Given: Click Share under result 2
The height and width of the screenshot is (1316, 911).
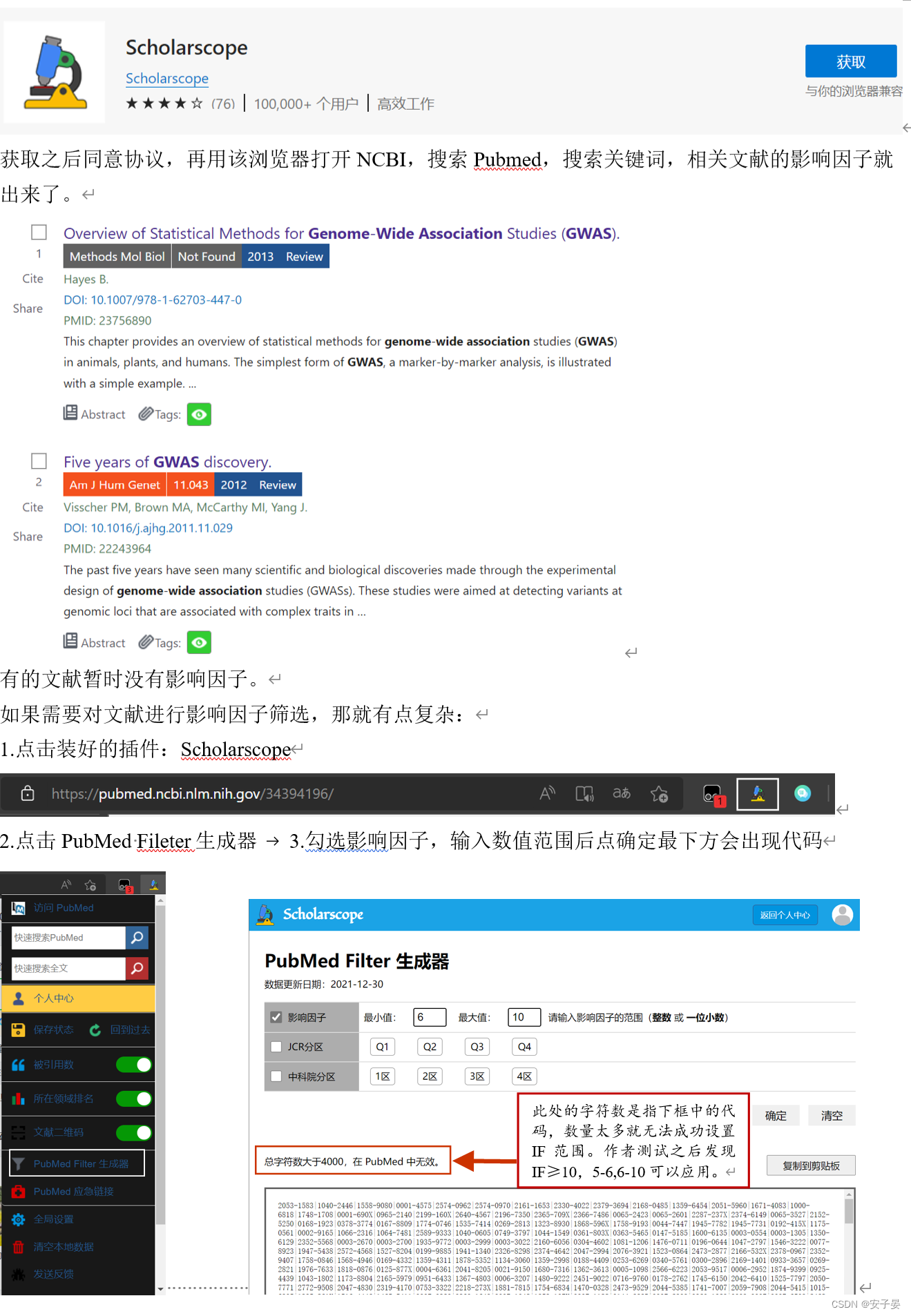Looking at the screenshot, I should point(28,536).
